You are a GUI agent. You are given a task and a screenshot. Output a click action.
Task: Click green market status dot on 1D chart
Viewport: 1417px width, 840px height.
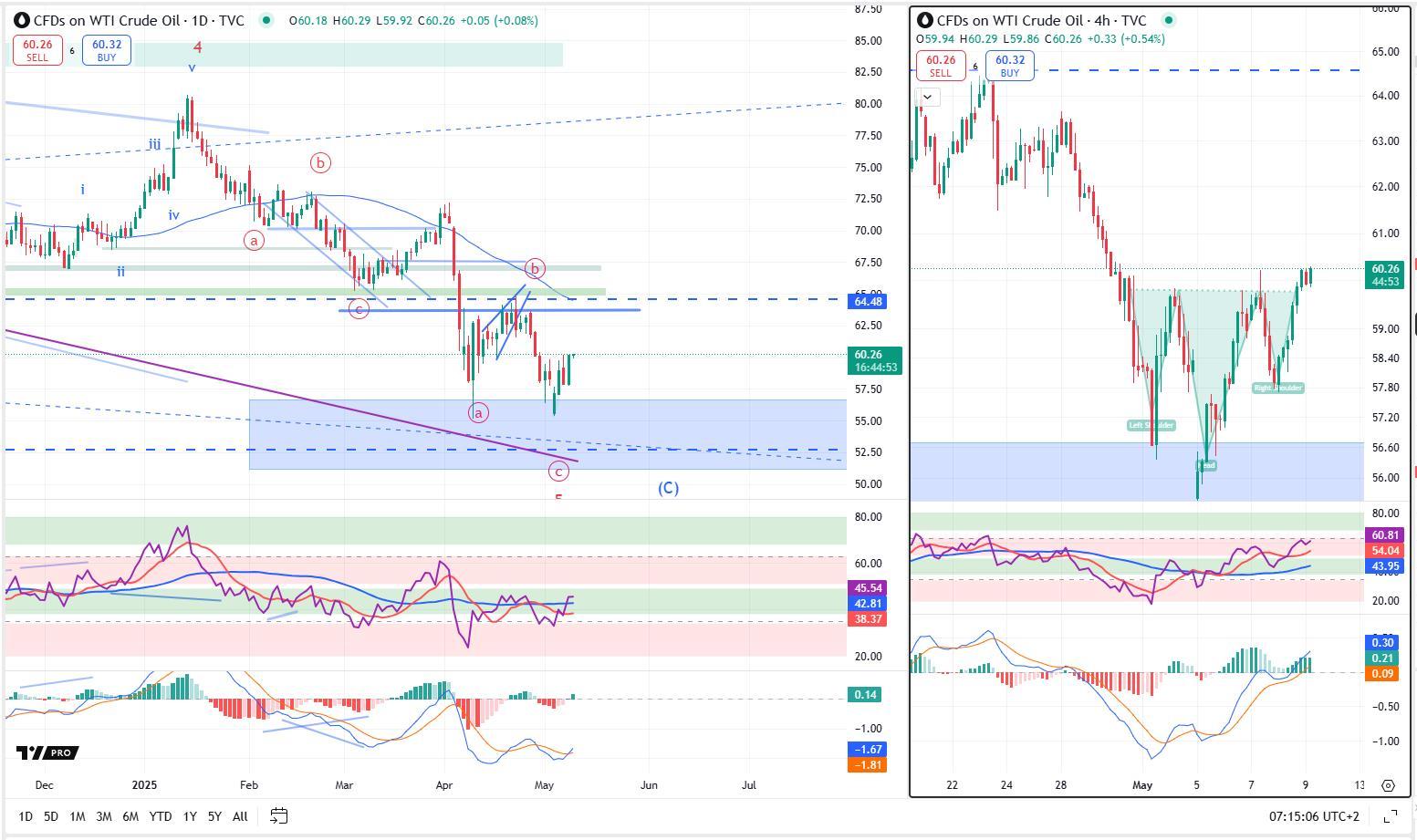click(x=266, y=20)
